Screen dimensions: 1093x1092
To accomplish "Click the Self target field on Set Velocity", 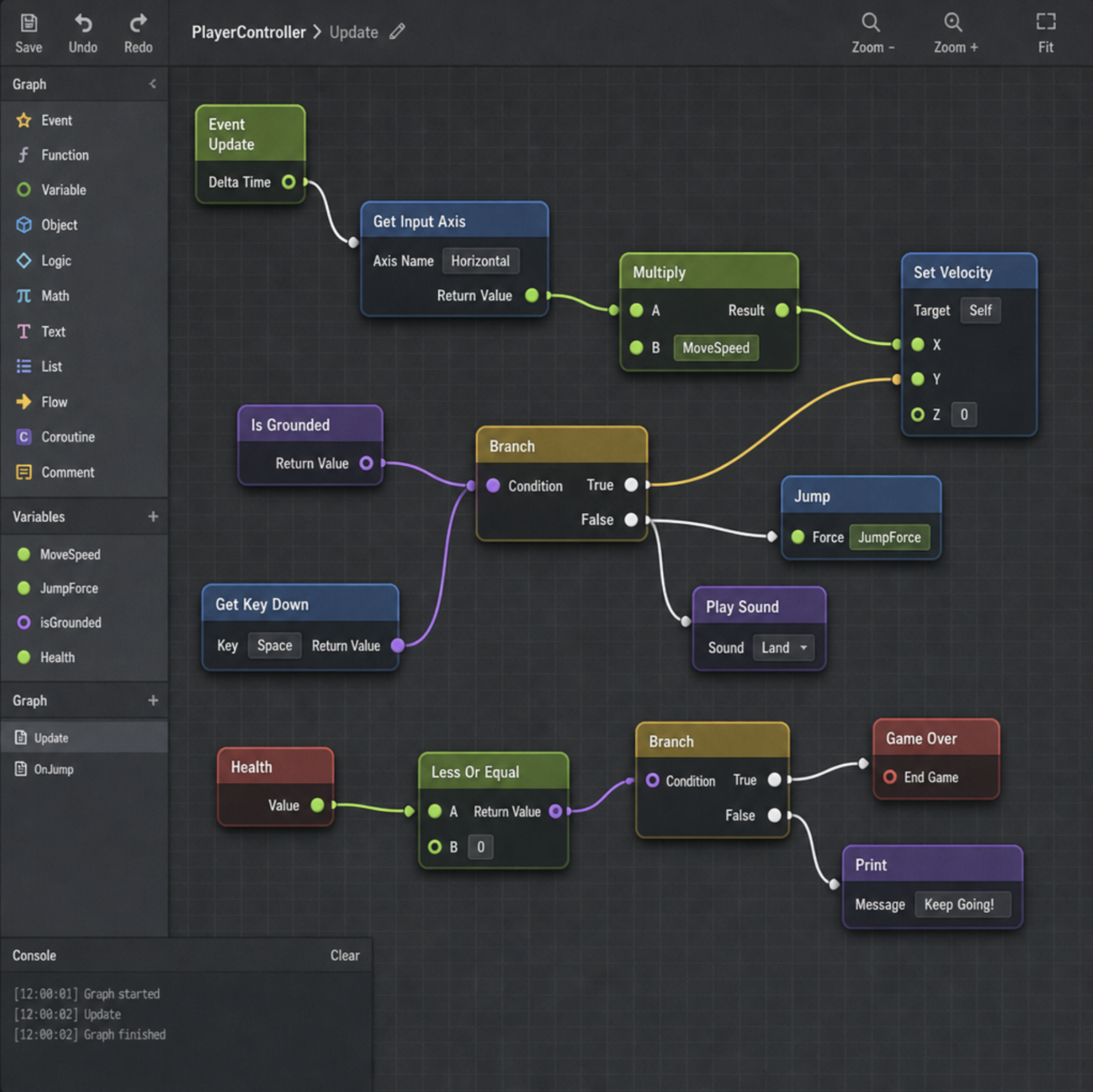I will coord(980,310).
